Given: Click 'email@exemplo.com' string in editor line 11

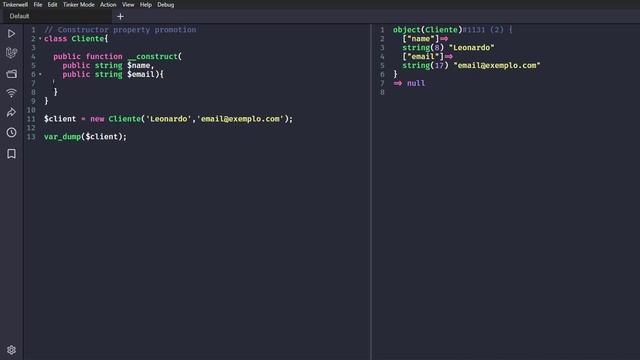Looking at the screenshot, I should [240, 119].
